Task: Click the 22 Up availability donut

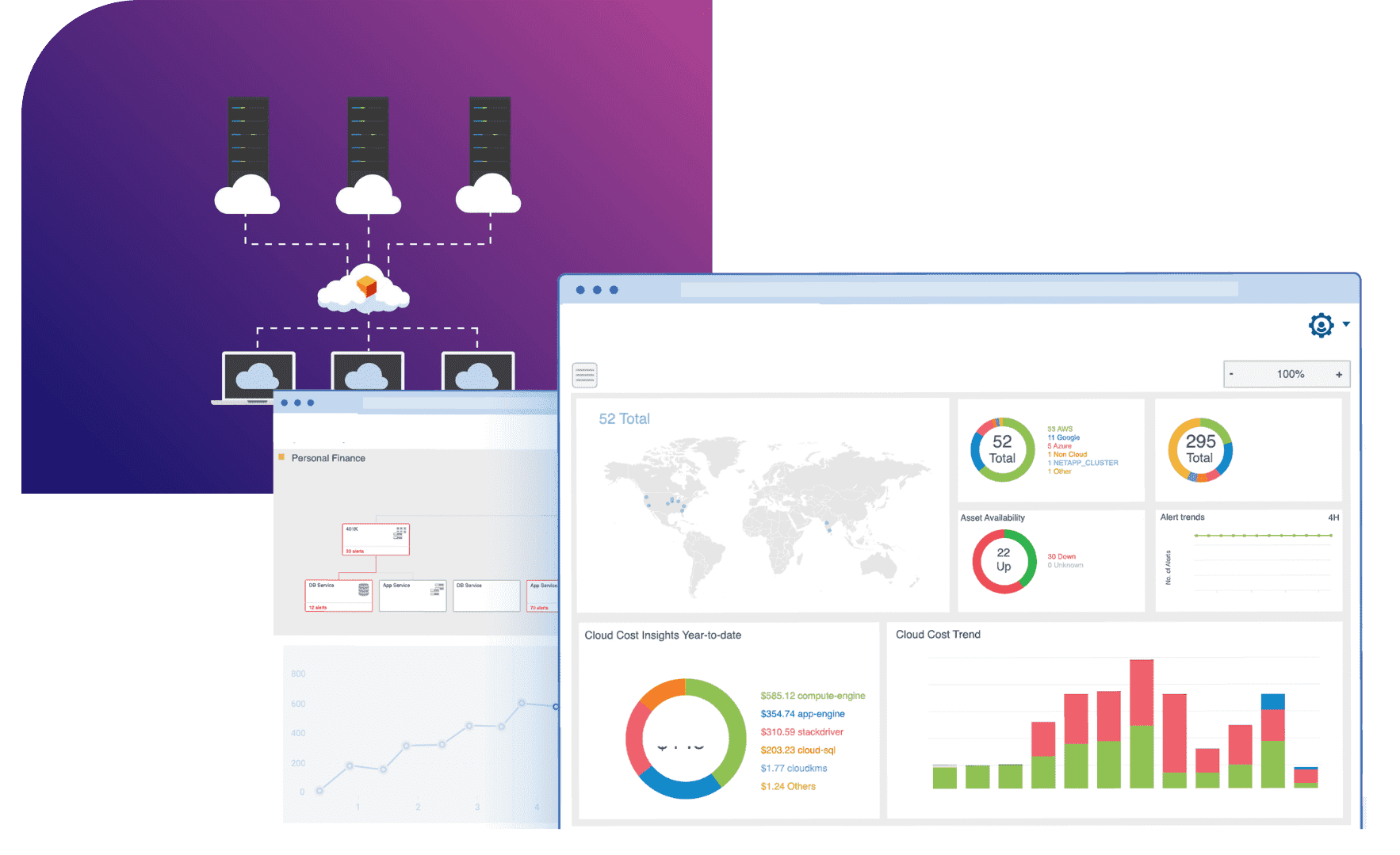Action: 1004,561
